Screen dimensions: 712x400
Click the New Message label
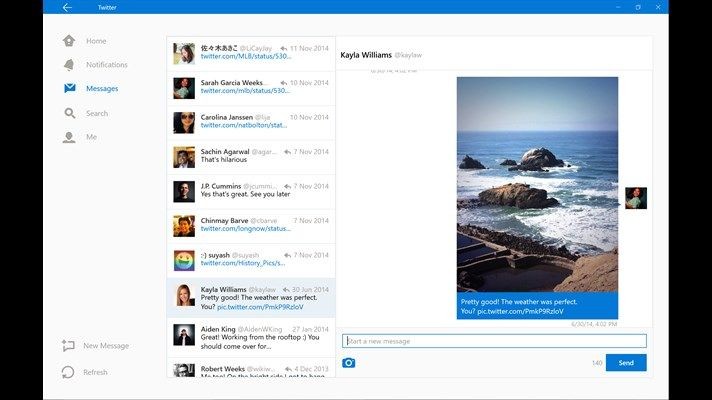pos(106,346)
